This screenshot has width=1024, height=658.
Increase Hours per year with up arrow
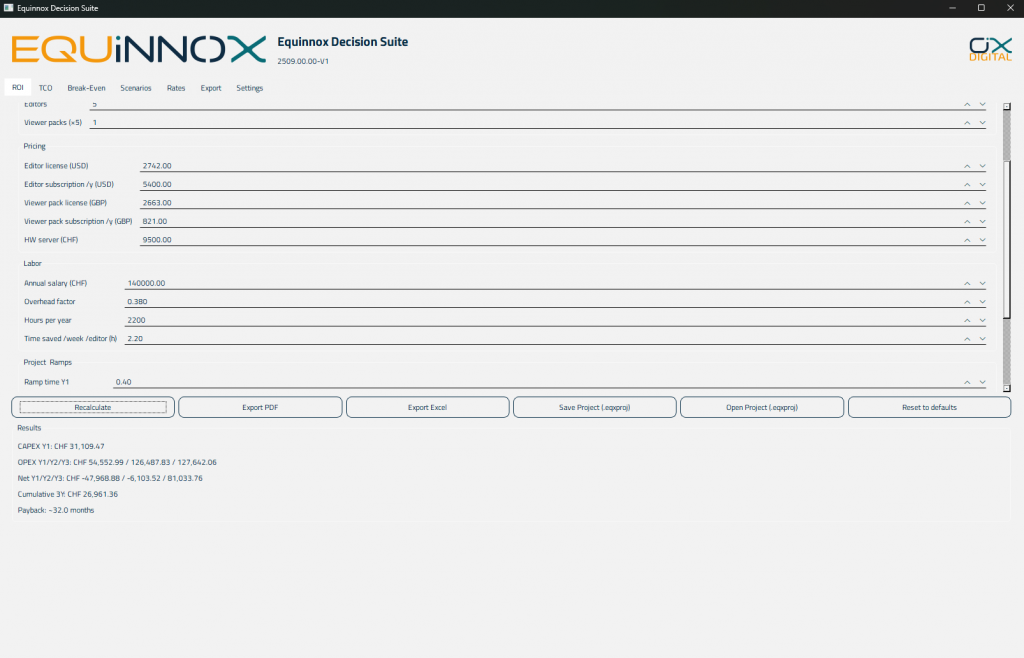(x=967, y=321)
